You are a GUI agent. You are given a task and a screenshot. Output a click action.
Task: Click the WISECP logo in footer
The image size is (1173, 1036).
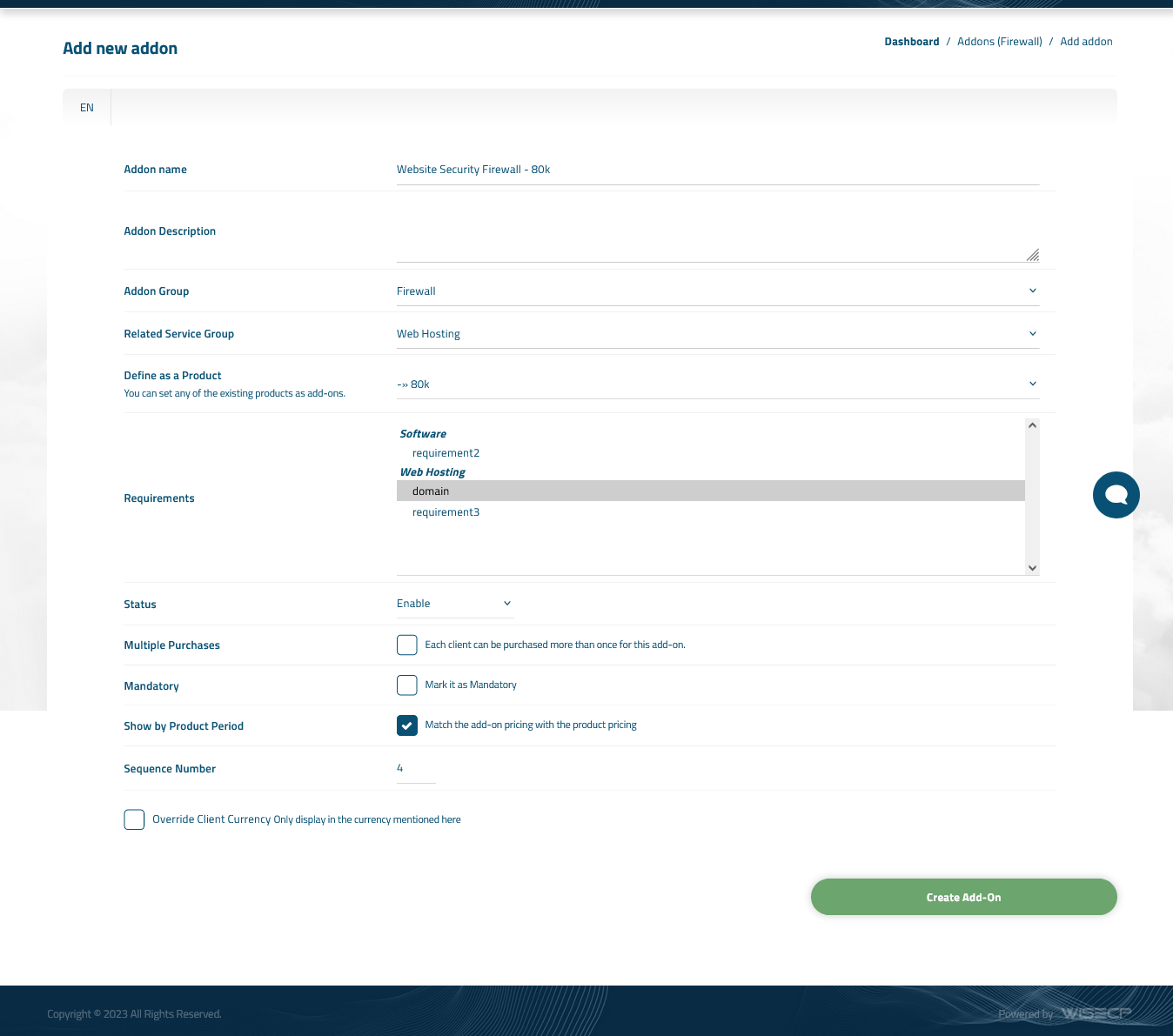coord(1096,1013)
